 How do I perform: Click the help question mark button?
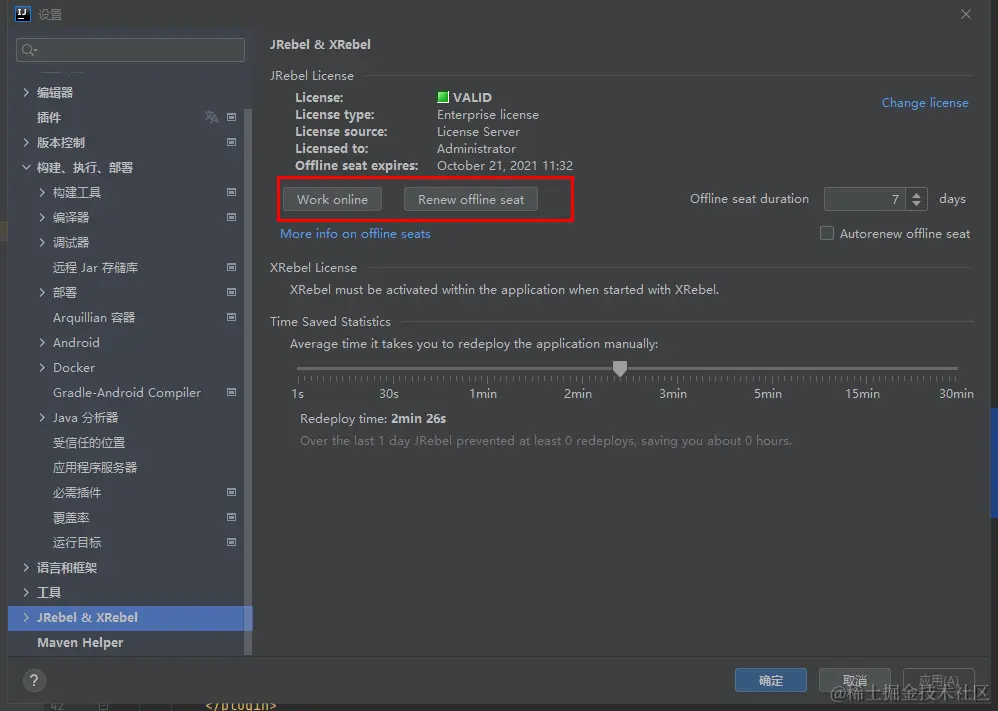point(34,680)
